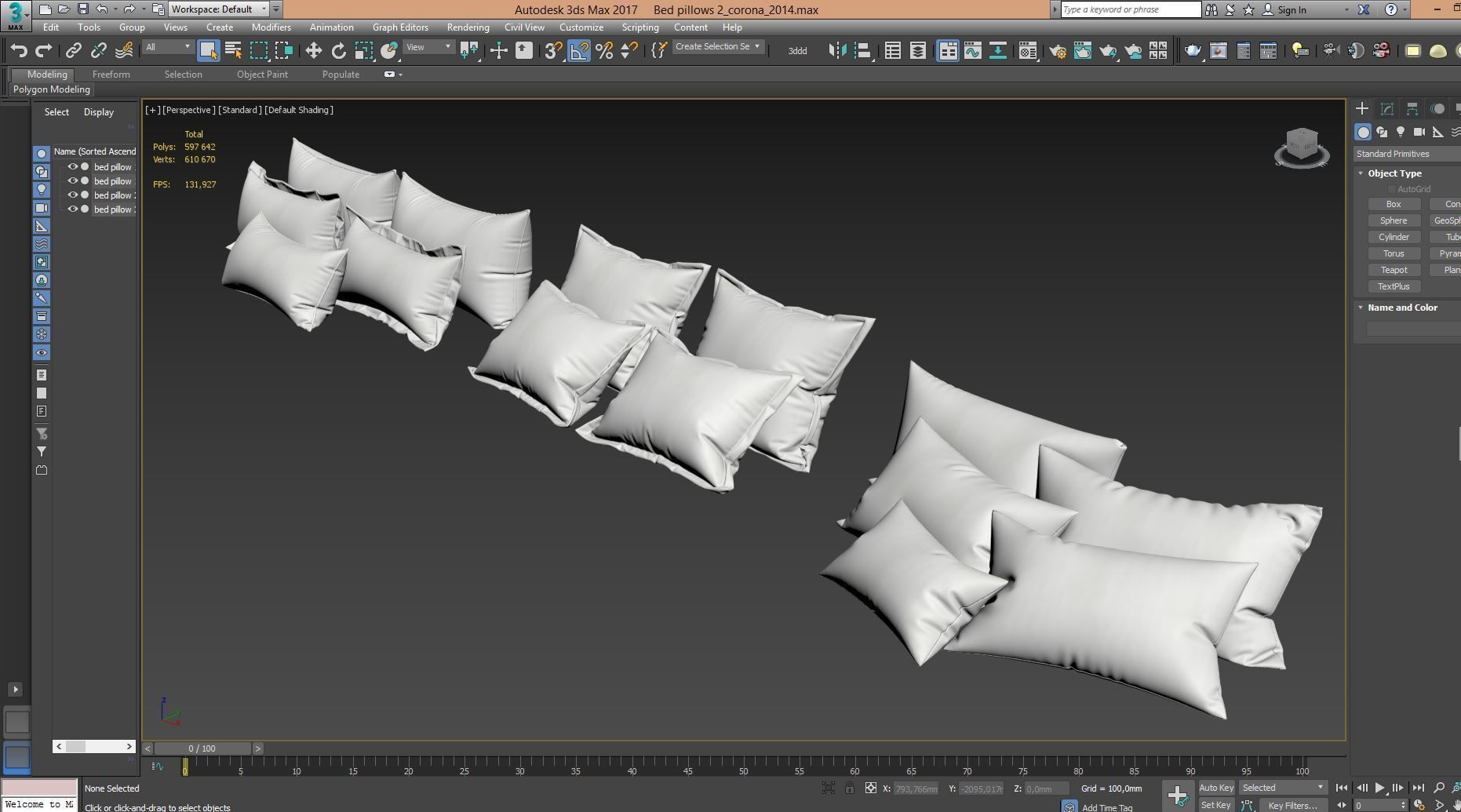
Task: Activate the Select Object tool
Action: 208,51
